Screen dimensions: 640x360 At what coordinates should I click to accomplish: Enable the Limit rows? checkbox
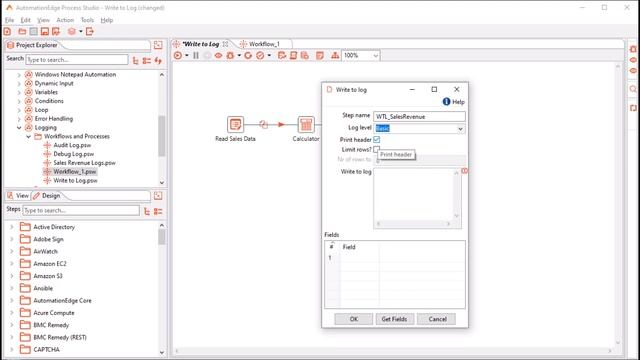pyautogui.click(x=377, y=149)
